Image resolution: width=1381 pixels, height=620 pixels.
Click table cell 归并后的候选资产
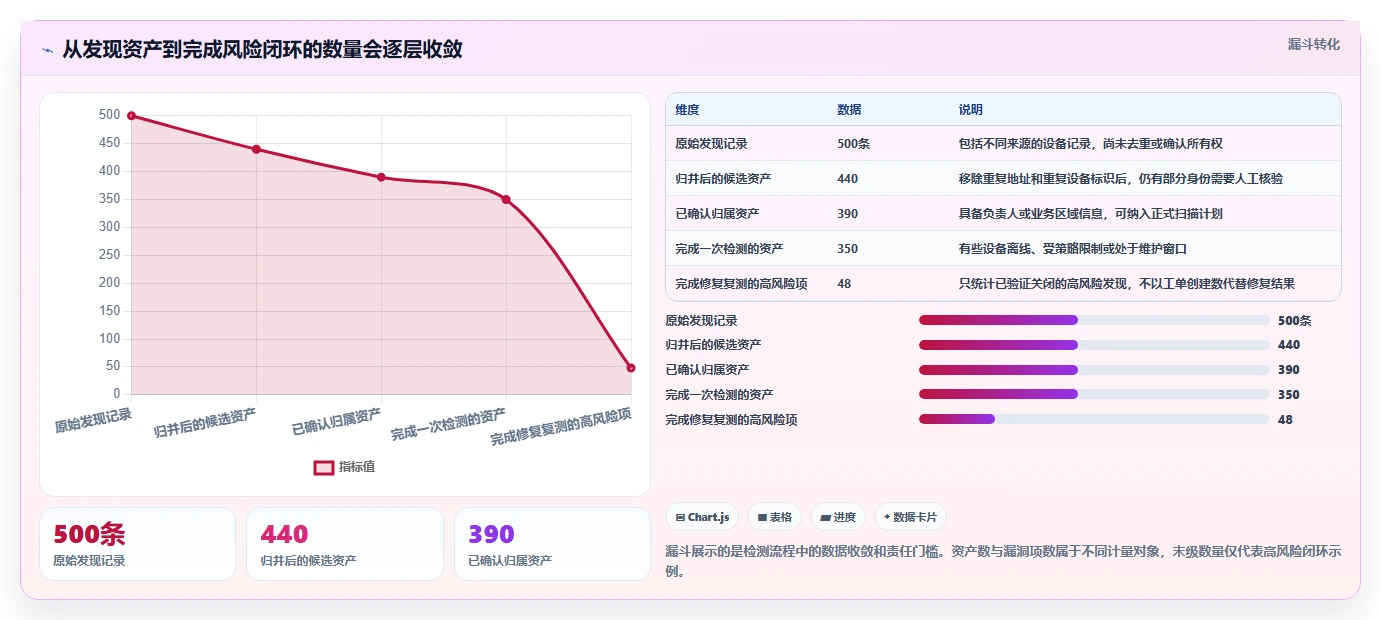723,179
